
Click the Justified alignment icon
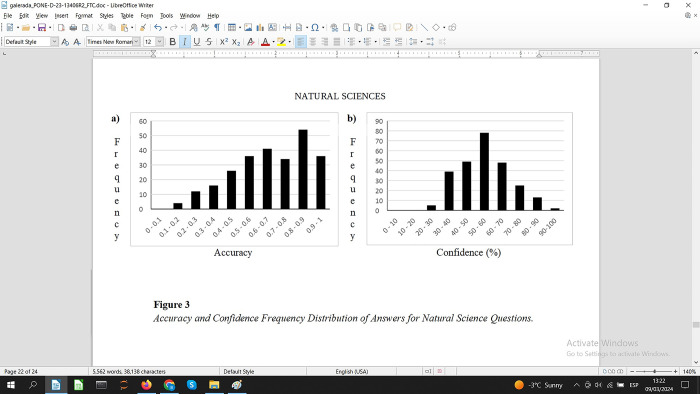point(337,41)
